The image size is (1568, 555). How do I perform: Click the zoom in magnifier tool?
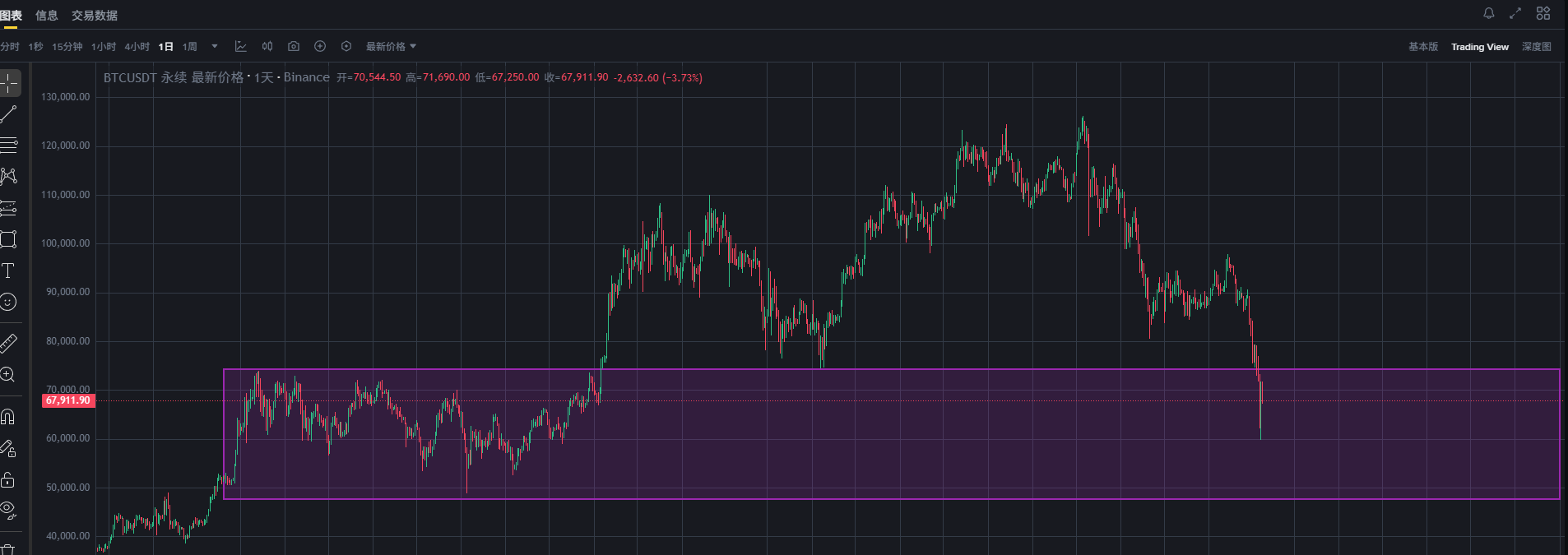coord(8,375)
